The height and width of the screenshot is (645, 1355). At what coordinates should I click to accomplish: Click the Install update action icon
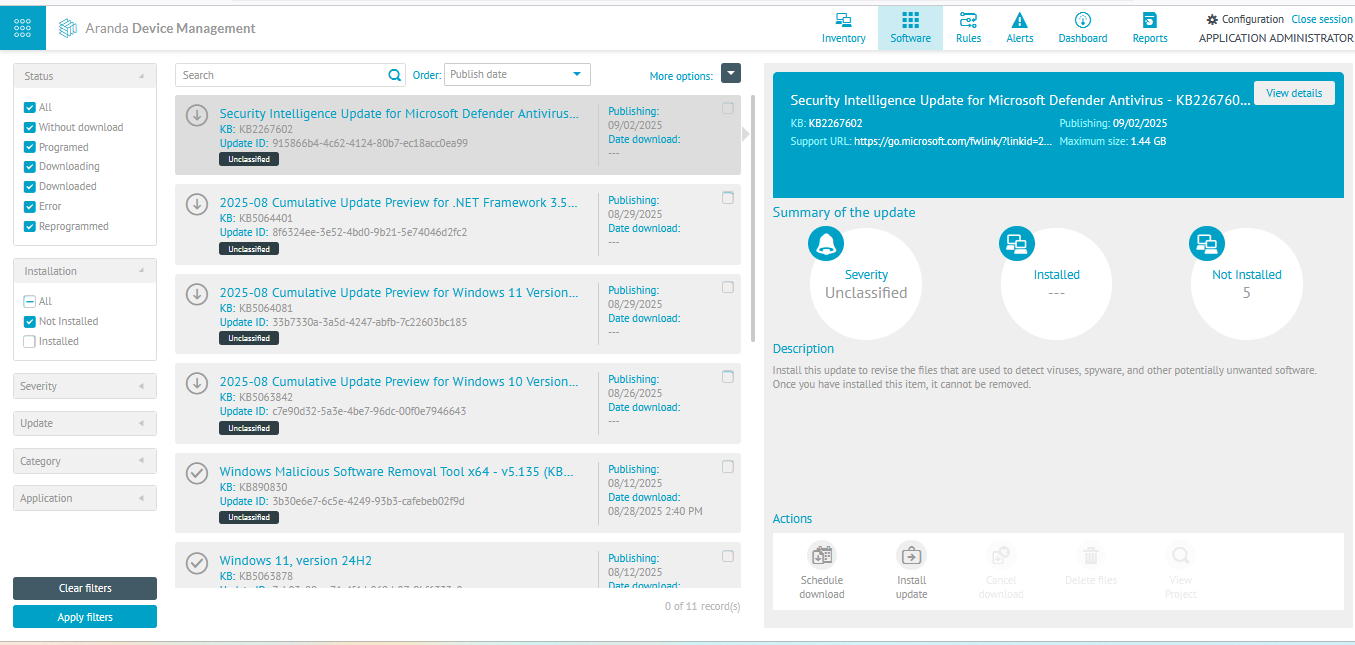[x=911, y=555]
